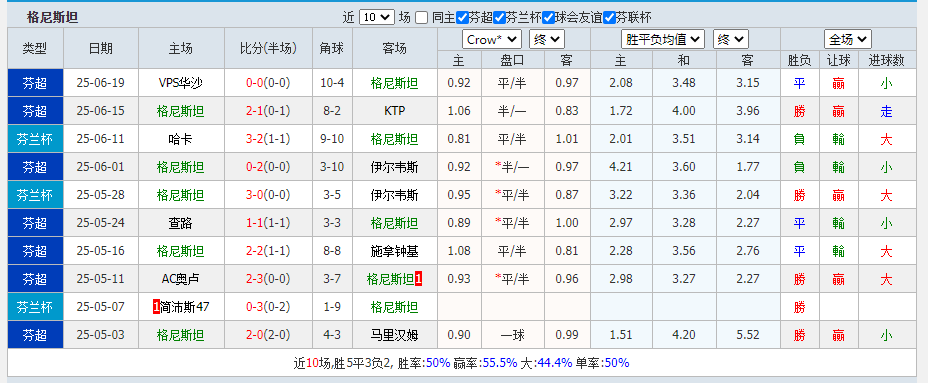The width and height of the screenshot is (928, 383).
Task: Open 伊尔韦斯 link in 25-06-01 row
Action: point(394,168)
